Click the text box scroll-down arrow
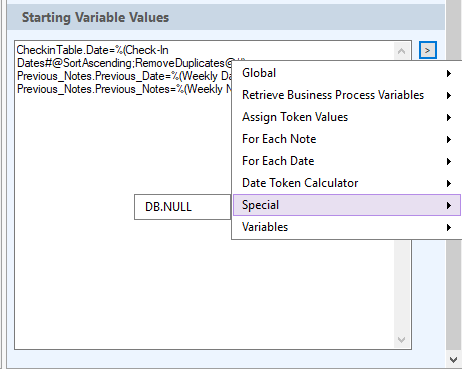 [x=401, y=340]
